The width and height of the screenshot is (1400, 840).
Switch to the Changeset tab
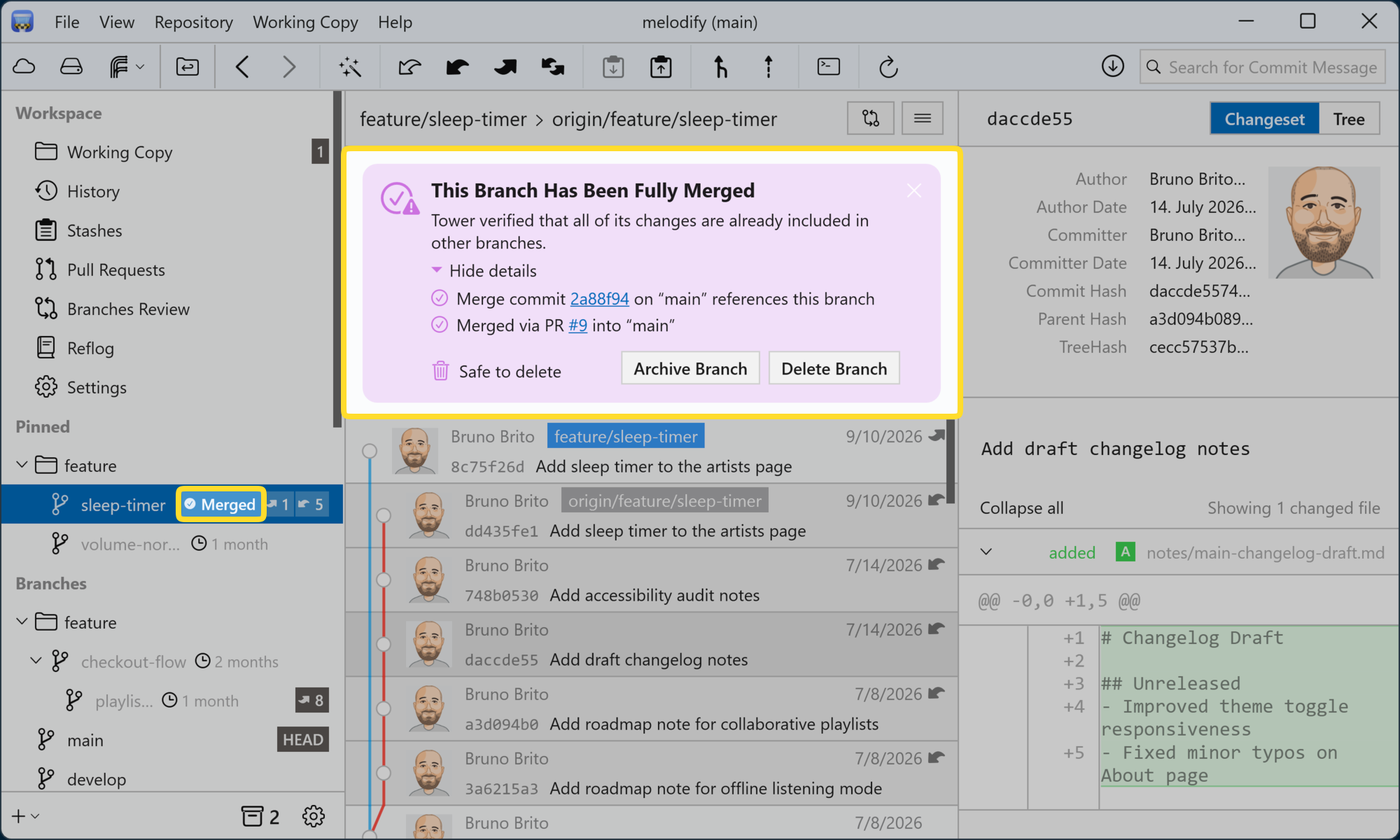[x=1264, y=118]
